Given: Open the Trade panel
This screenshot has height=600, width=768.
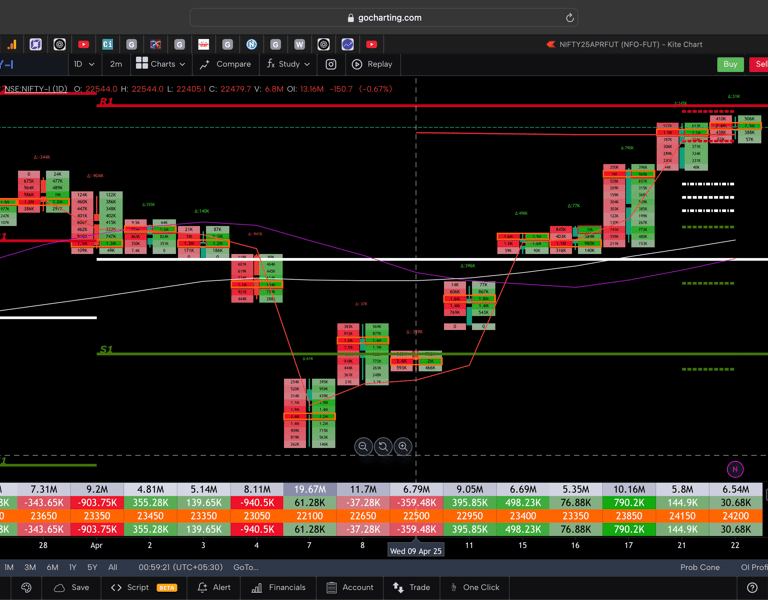Looking at the screenshot, I should [411, 587].
